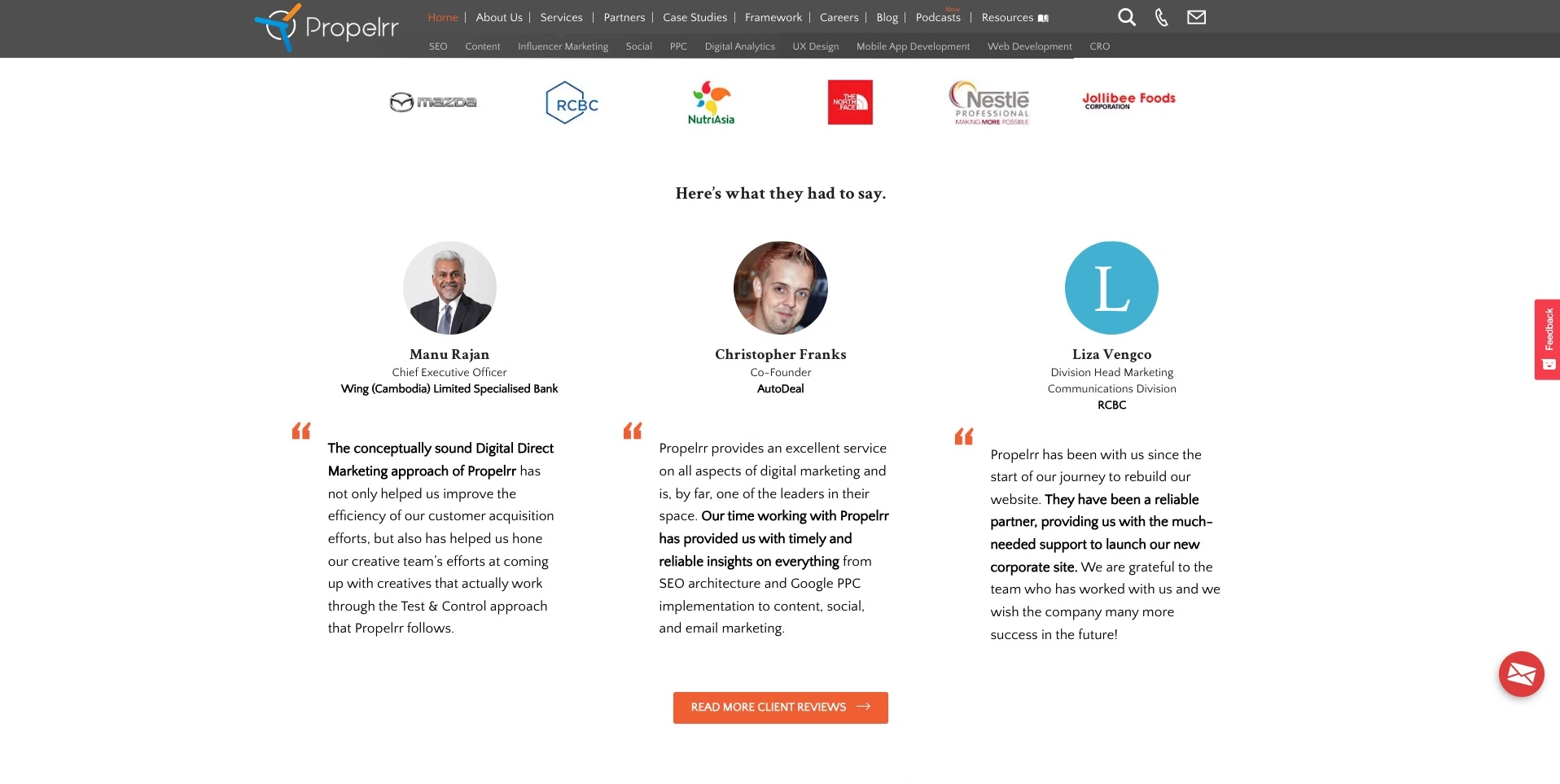Click the Jollibee Foods Corporation logo

1128,100
